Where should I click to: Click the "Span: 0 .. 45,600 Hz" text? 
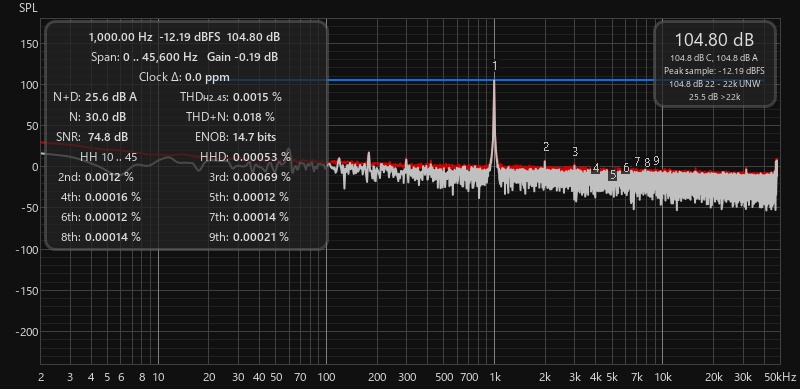click(144, 57)
